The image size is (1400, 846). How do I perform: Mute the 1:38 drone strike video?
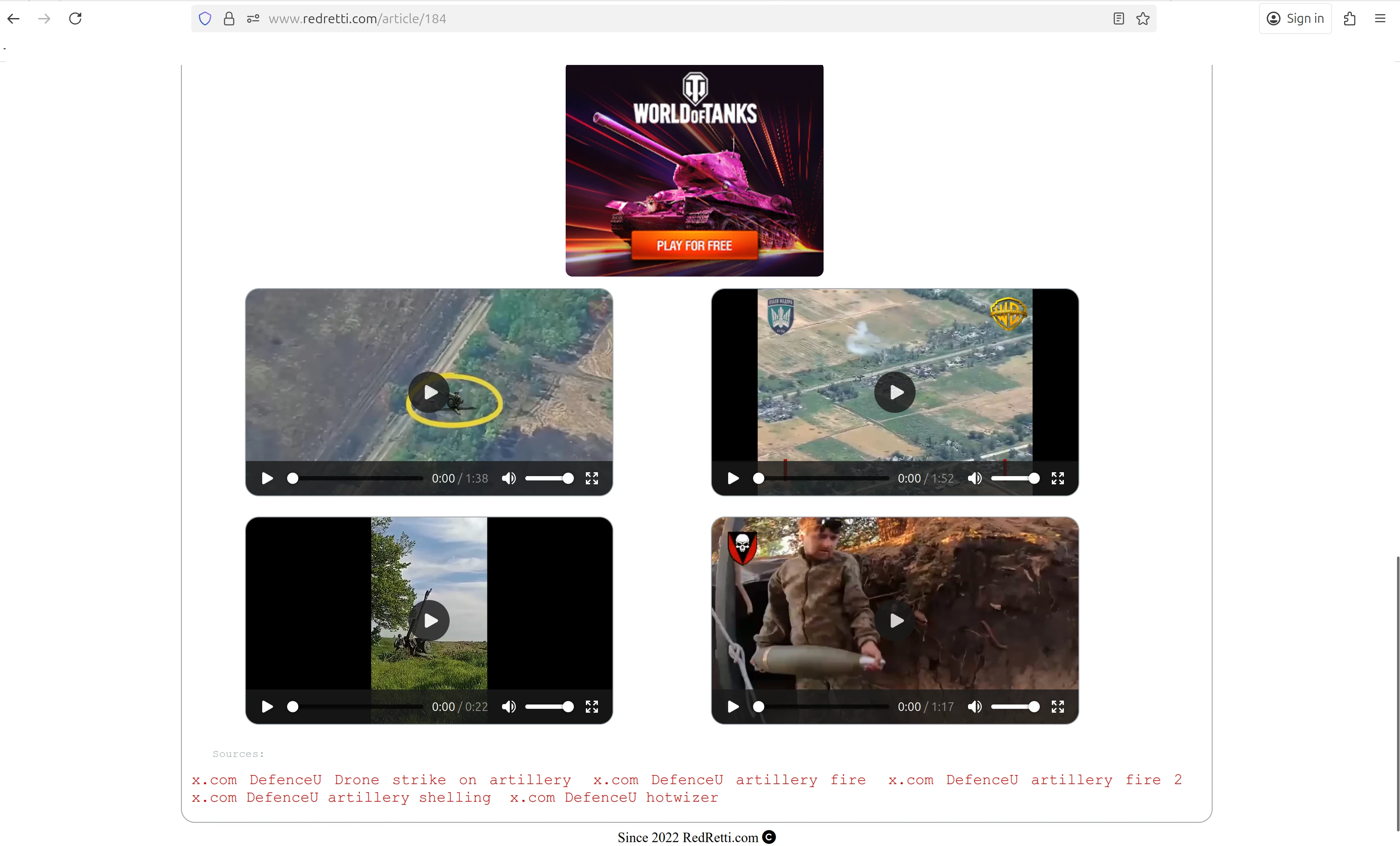coord(509,478)
